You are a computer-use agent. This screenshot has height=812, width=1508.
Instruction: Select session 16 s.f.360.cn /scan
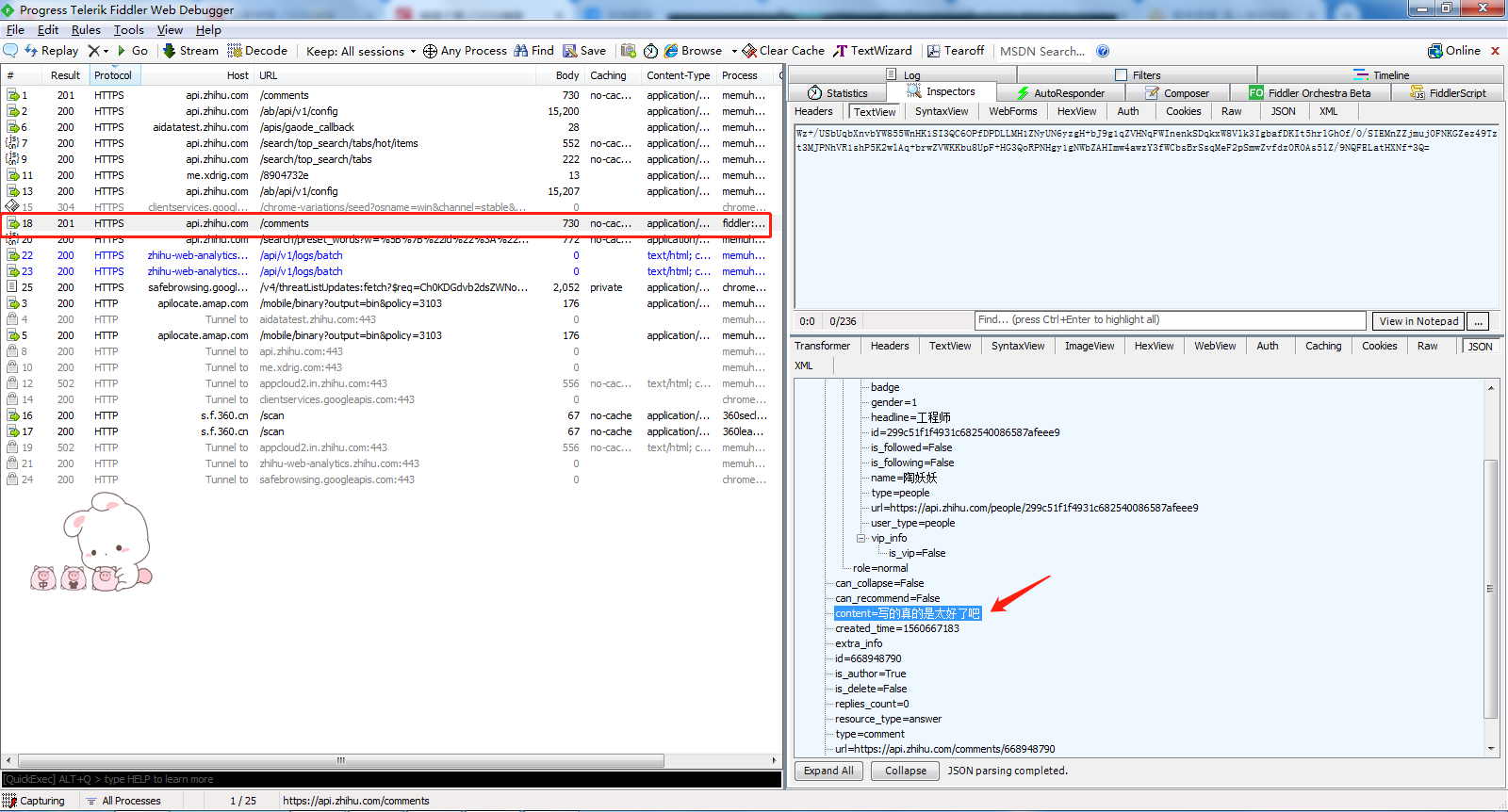tap(386, 415)
